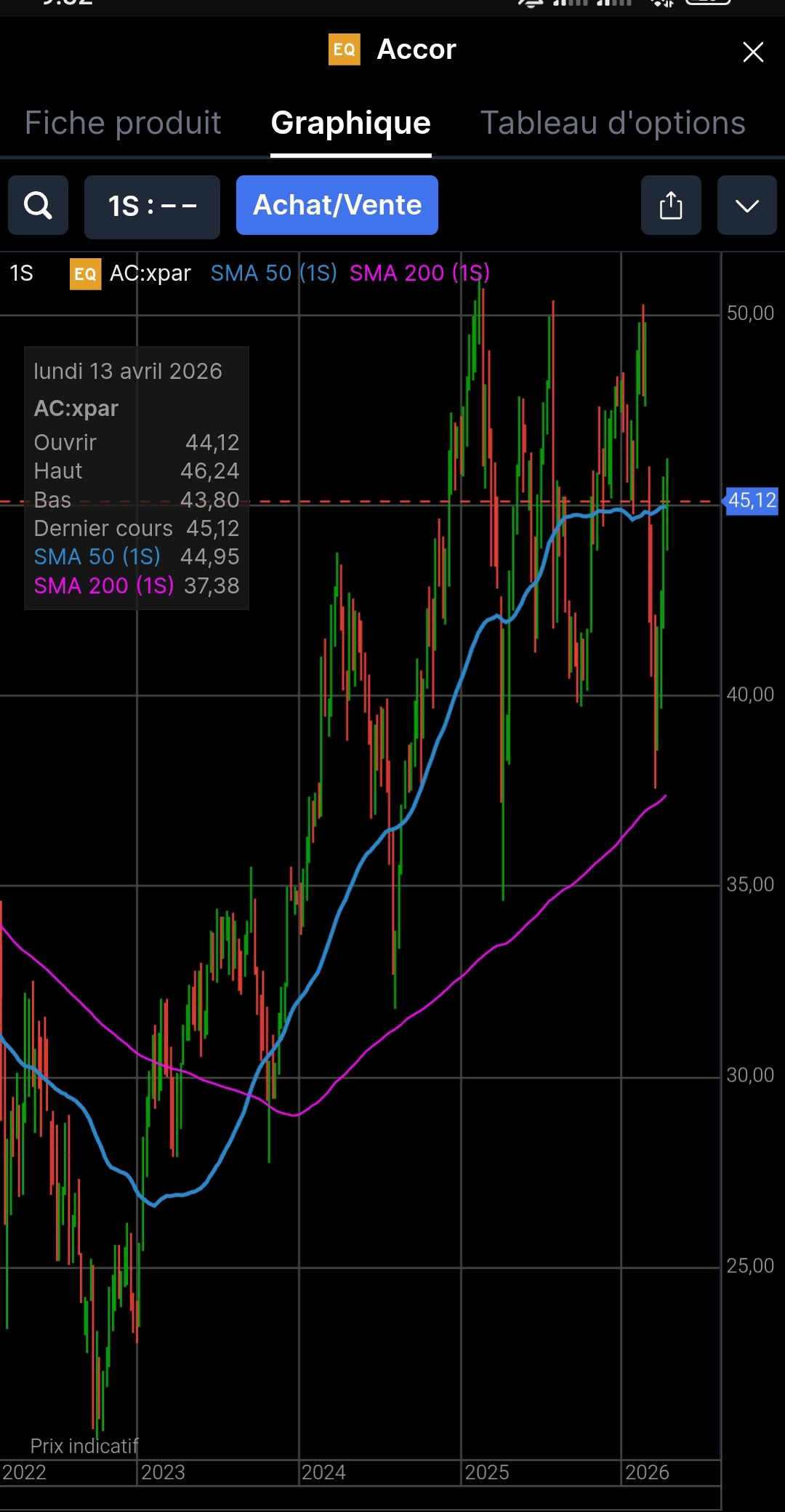Click the AC:xpar heading in tooltip
Viewport: 785px width, 1512px height.
(76, 408)
